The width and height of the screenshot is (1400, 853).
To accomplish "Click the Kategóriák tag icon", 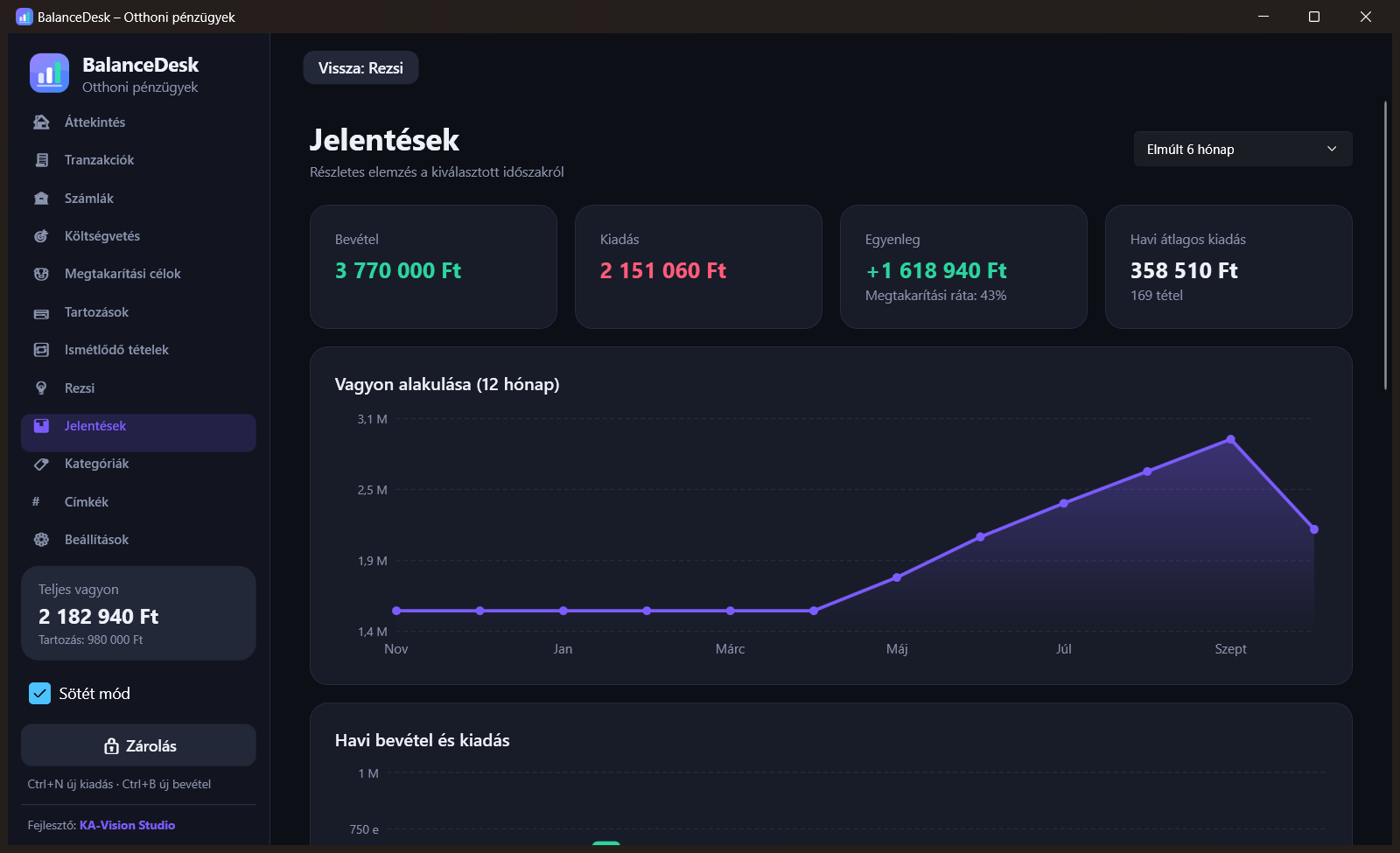I will point(41,465).
